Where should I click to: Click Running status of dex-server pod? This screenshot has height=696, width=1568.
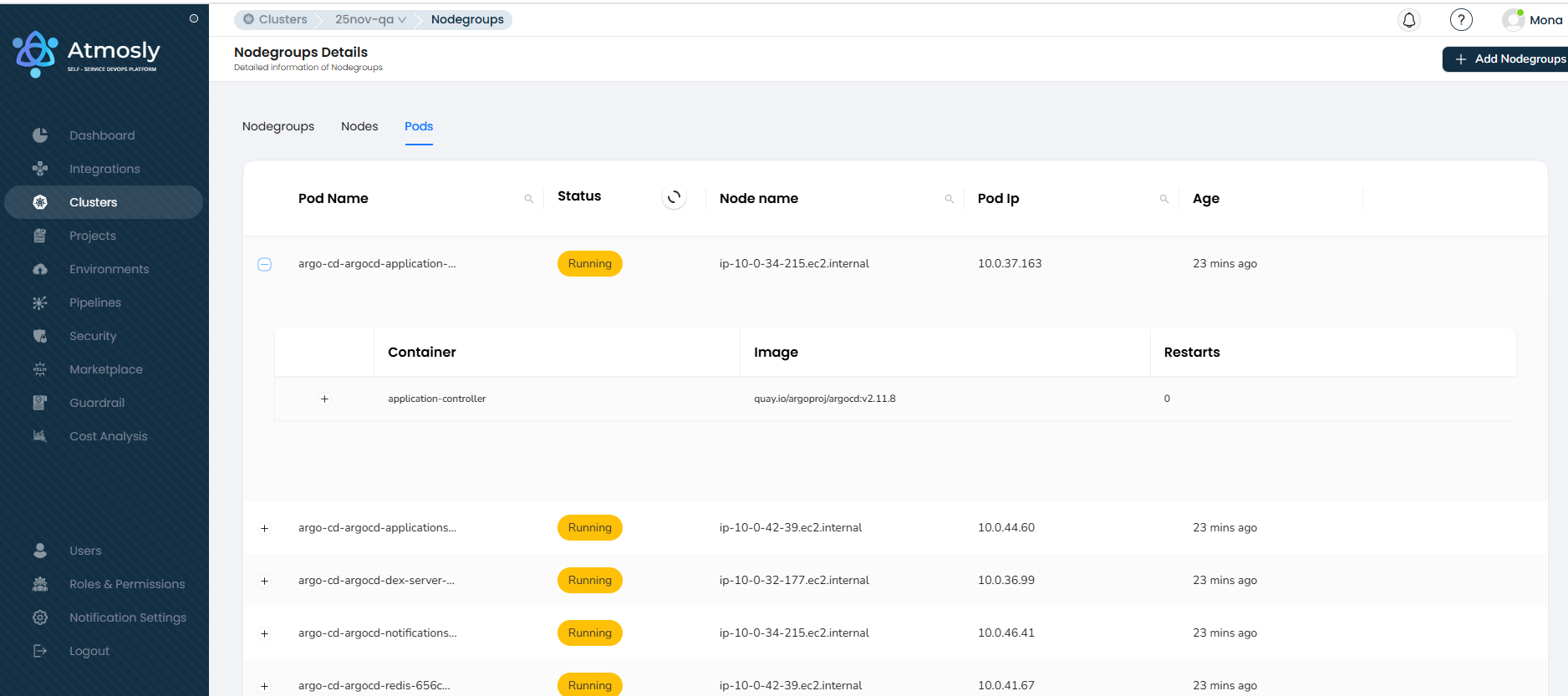point(590,580)
